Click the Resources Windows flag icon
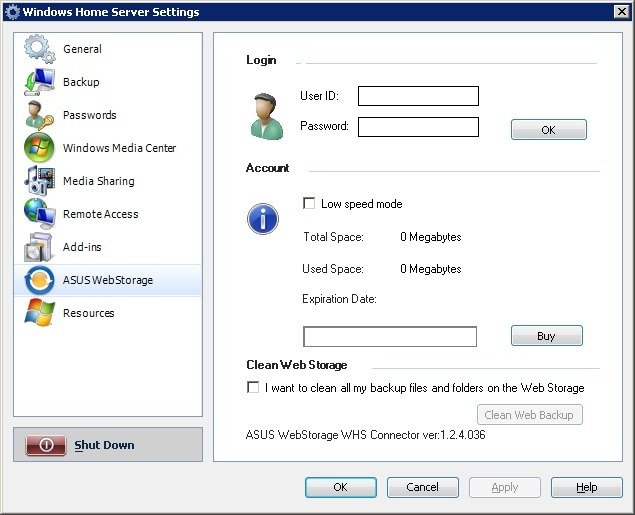The image size is (635, 515). (39, 313)
